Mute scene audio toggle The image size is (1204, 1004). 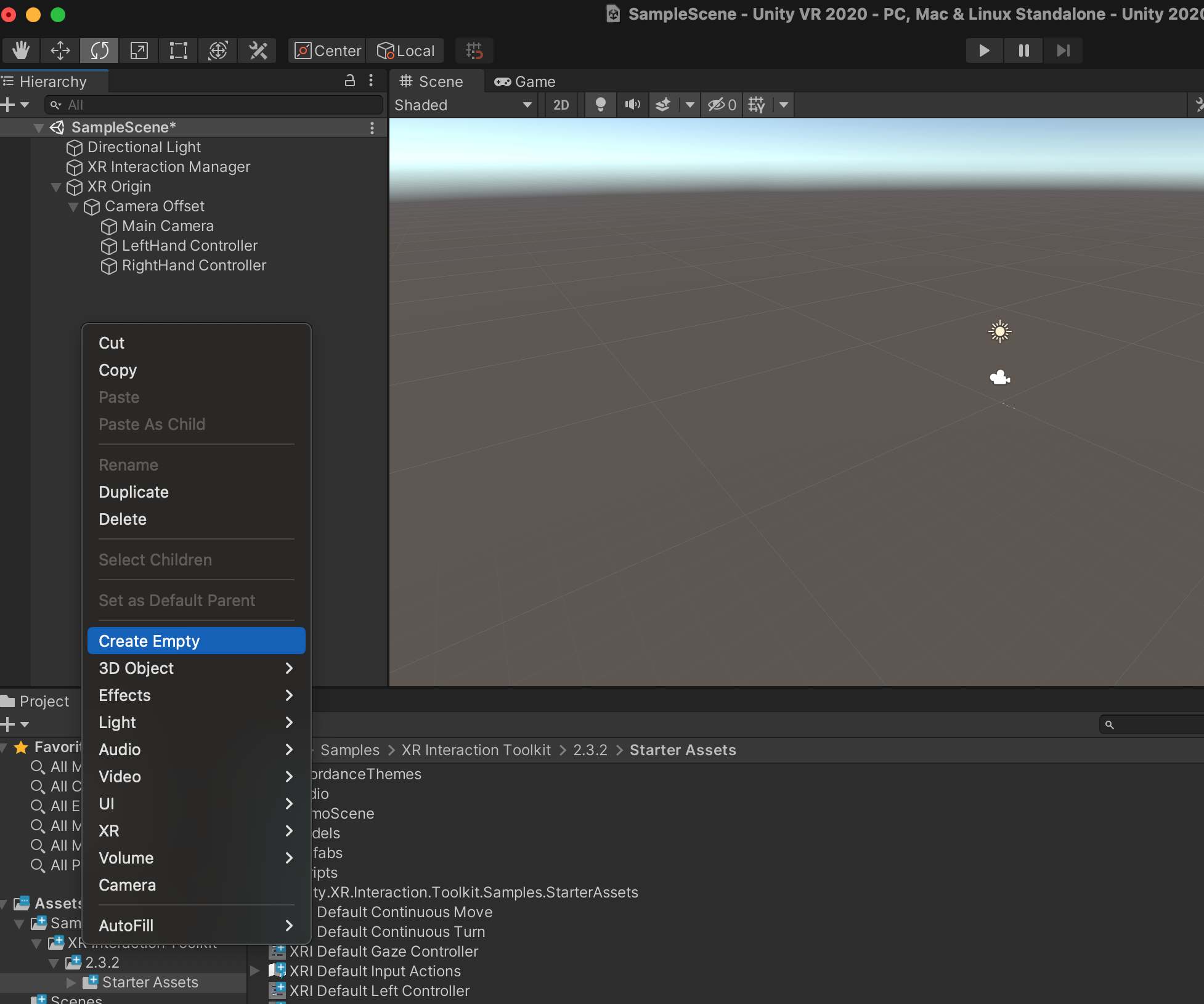(632, 105)
